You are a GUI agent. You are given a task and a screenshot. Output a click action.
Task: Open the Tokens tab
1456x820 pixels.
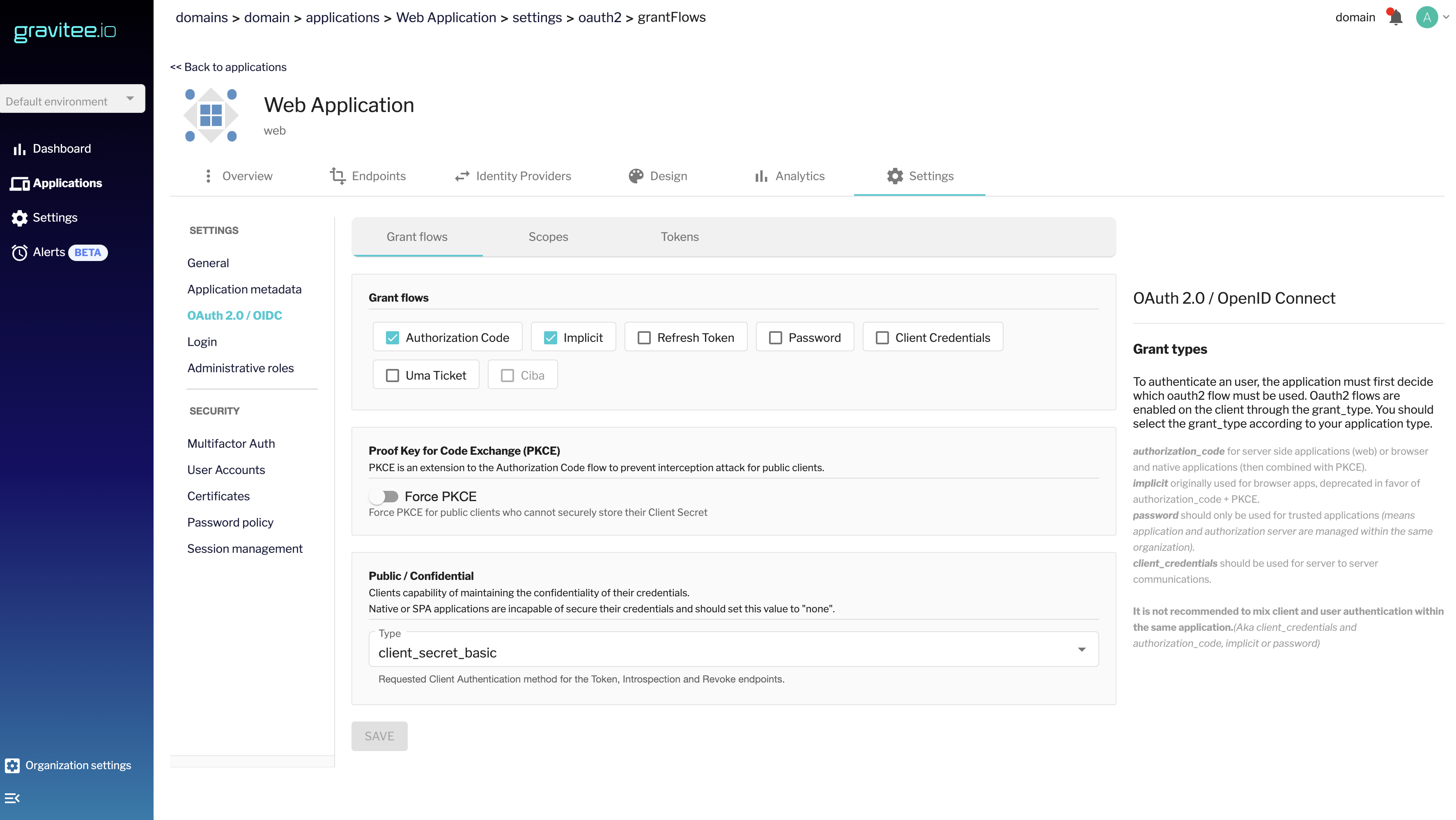pyautogui.click(x=680, y=237)
